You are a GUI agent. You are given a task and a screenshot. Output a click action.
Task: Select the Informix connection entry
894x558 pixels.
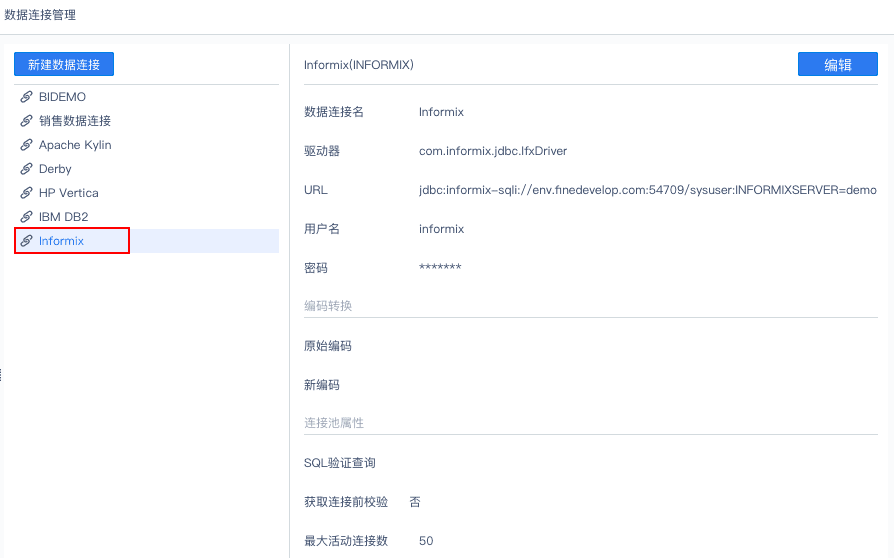click(61, 241)
